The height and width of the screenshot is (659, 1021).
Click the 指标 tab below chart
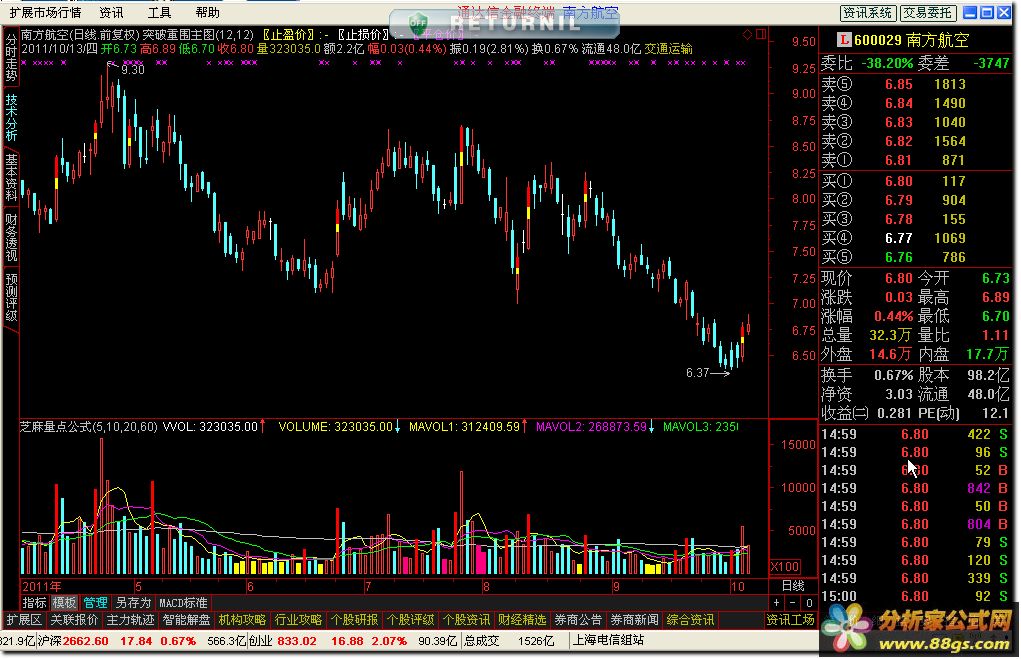tap(35, 603)
